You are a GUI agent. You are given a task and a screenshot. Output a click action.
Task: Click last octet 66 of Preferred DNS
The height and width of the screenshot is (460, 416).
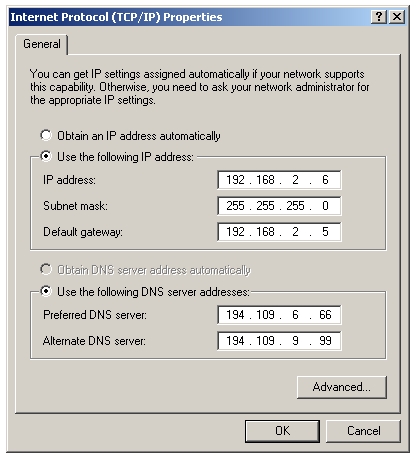click(x=325, y=315)
